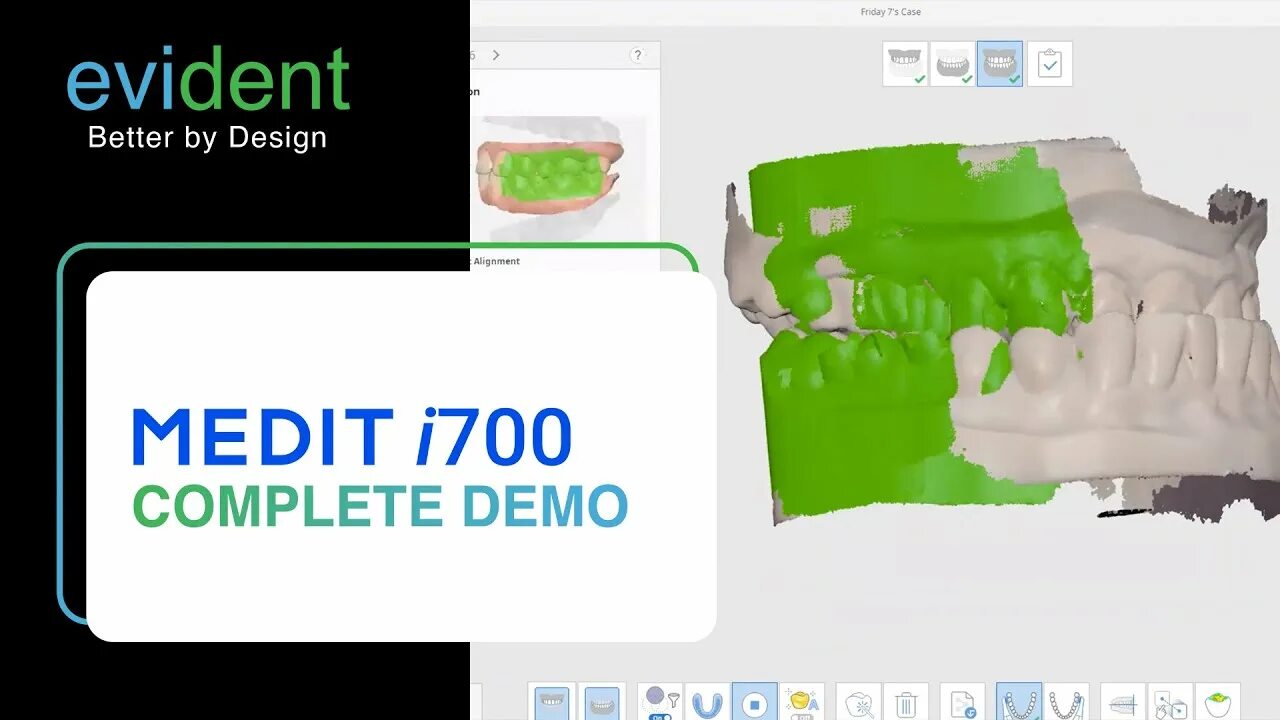
Task: Open the document refresh icon
Action: tap(965, 703)
